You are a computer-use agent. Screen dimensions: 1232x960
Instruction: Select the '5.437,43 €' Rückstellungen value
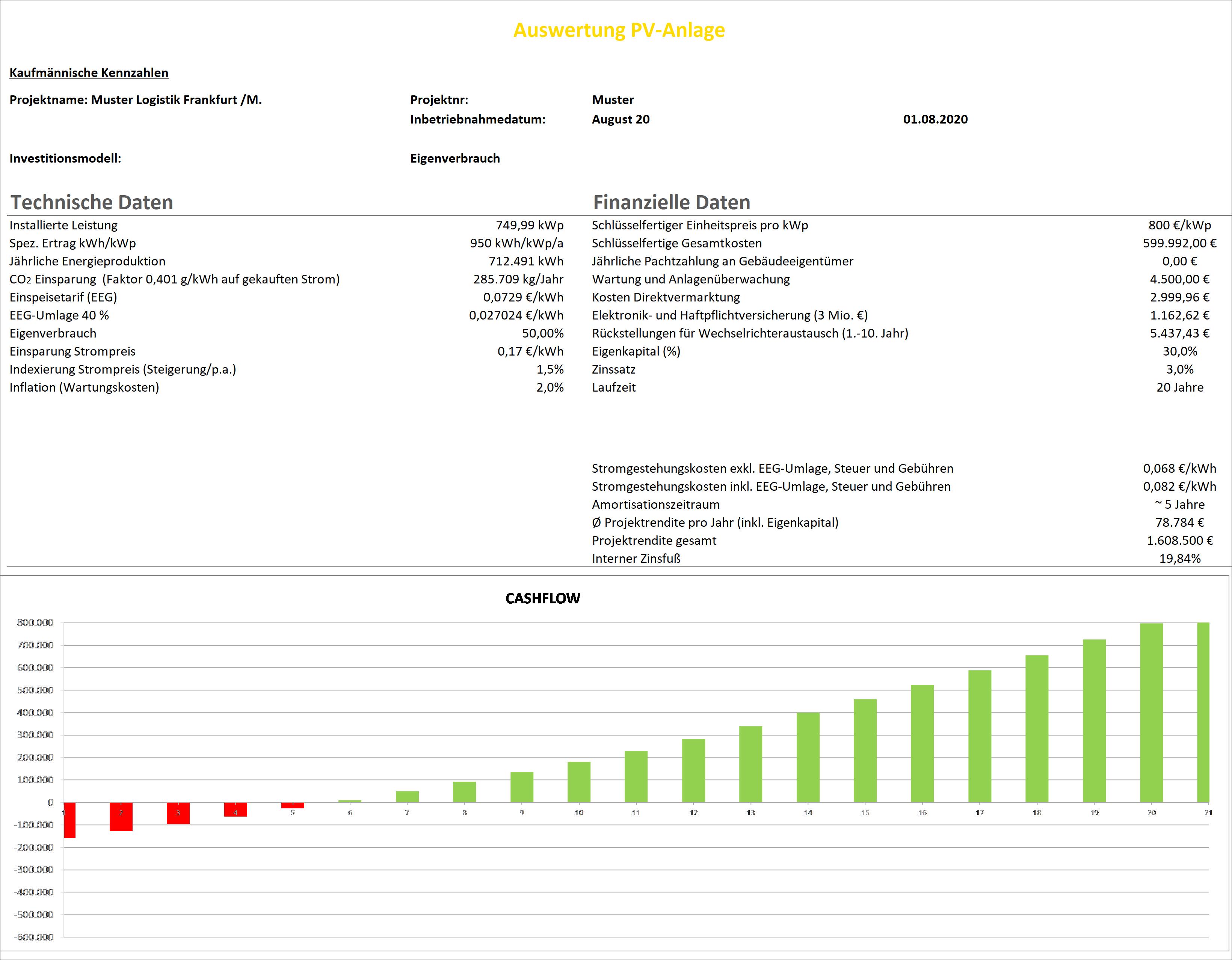click(x=1179, y=333)
